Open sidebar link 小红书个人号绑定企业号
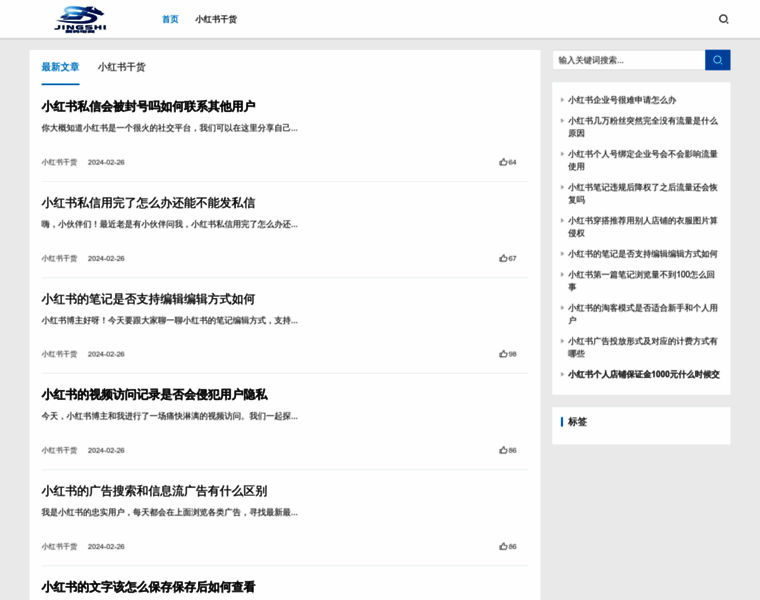 coord(643,160)
